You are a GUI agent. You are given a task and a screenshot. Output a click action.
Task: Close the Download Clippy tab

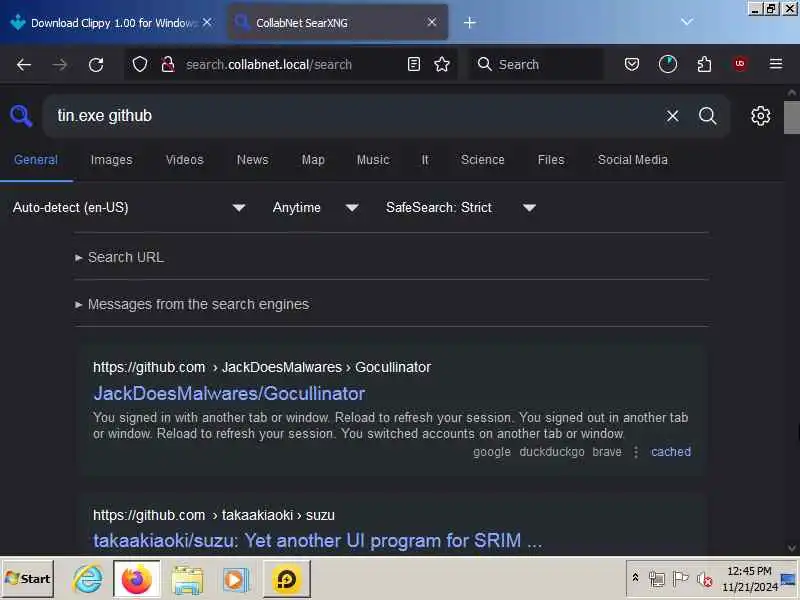[207, 22]
